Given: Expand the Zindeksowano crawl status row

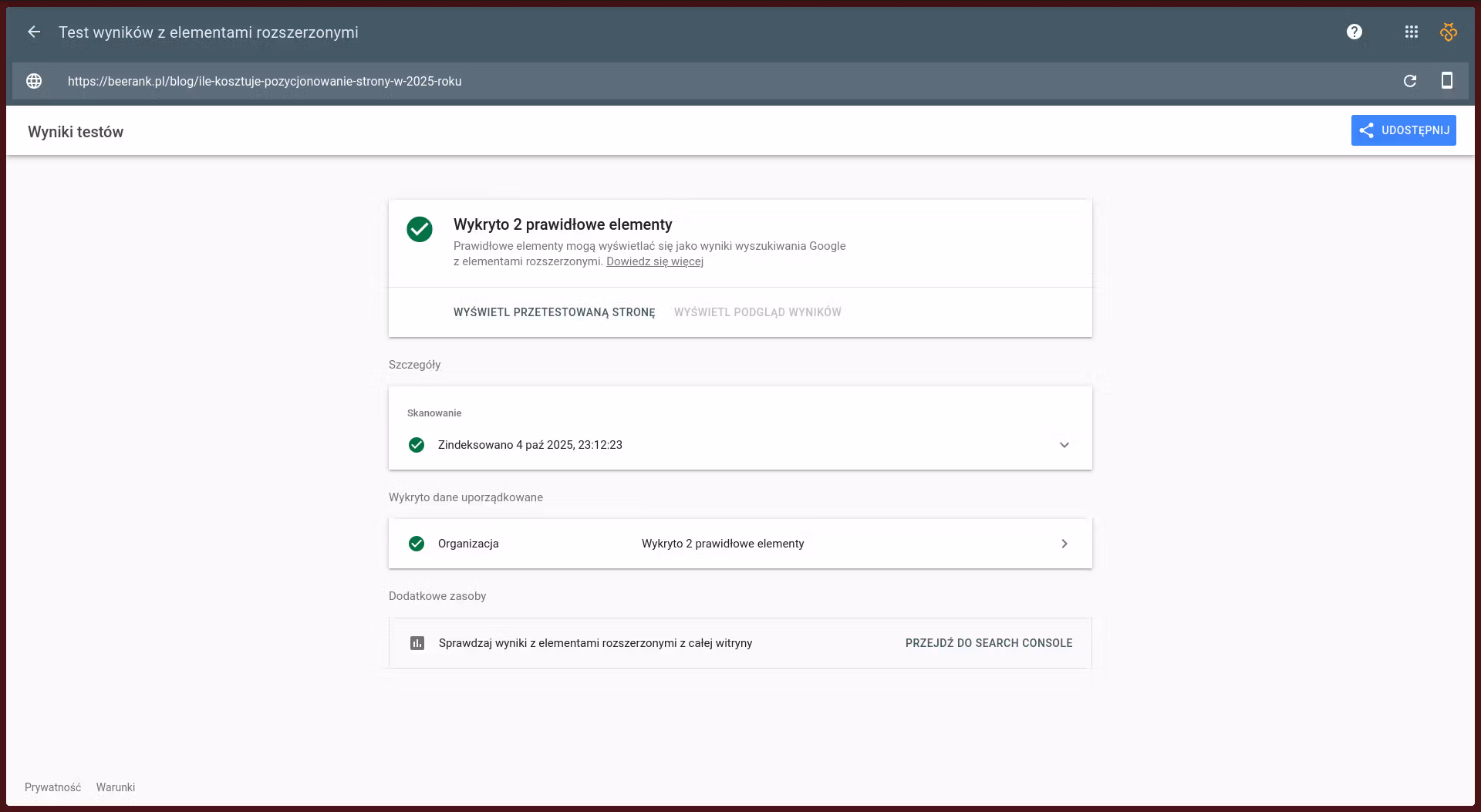Looking at the screenshot, I should click(530, 445).
